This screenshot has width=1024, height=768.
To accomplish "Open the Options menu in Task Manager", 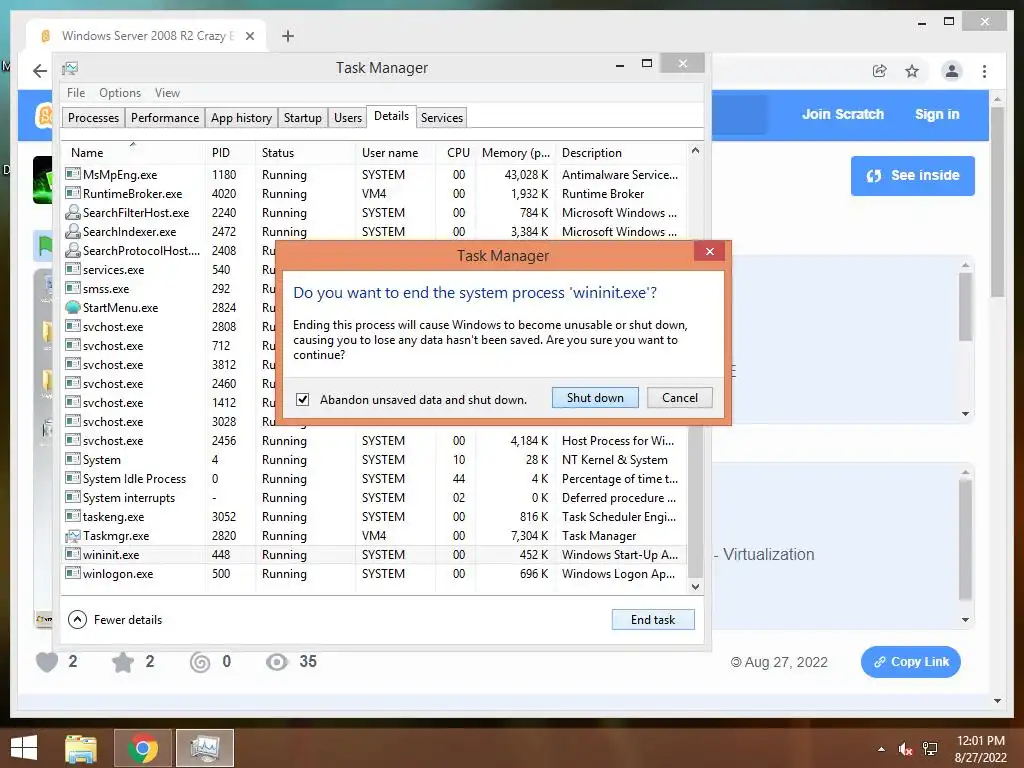I will [x=120, y=93].
